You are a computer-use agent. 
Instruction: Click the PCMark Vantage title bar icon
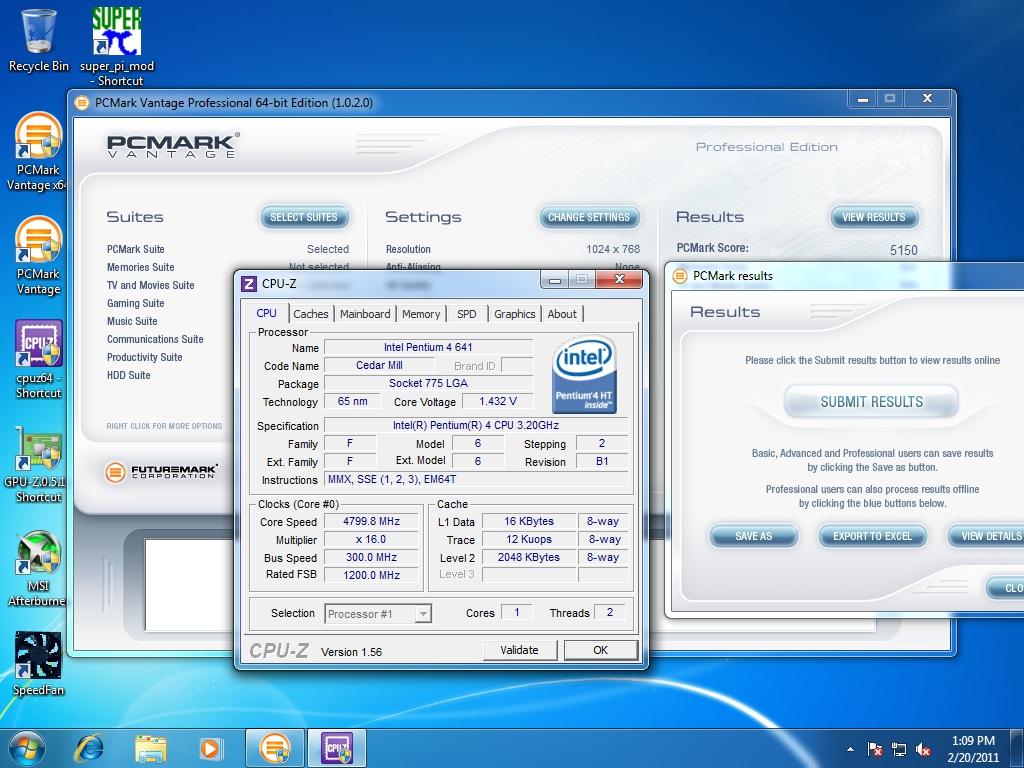coord(82,103)
